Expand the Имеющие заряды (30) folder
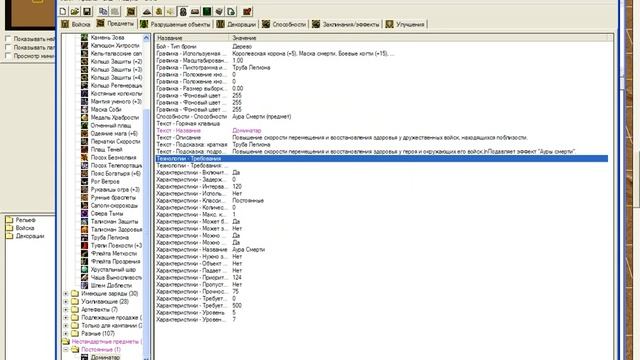640x360 pixels. tap(66, 293)
